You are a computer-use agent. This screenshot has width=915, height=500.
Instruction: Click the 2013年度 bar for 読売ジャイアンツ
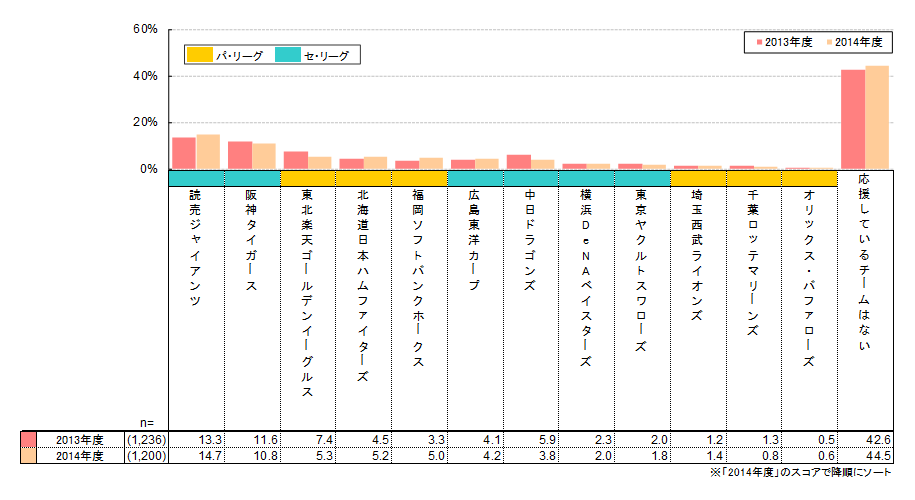(184, 153)
